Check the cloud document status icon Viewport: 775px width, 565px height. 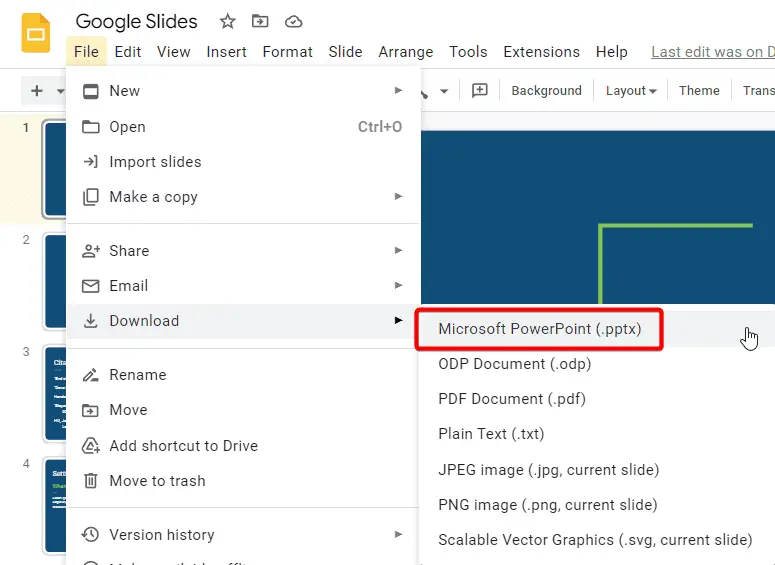(x=294, y=22)
